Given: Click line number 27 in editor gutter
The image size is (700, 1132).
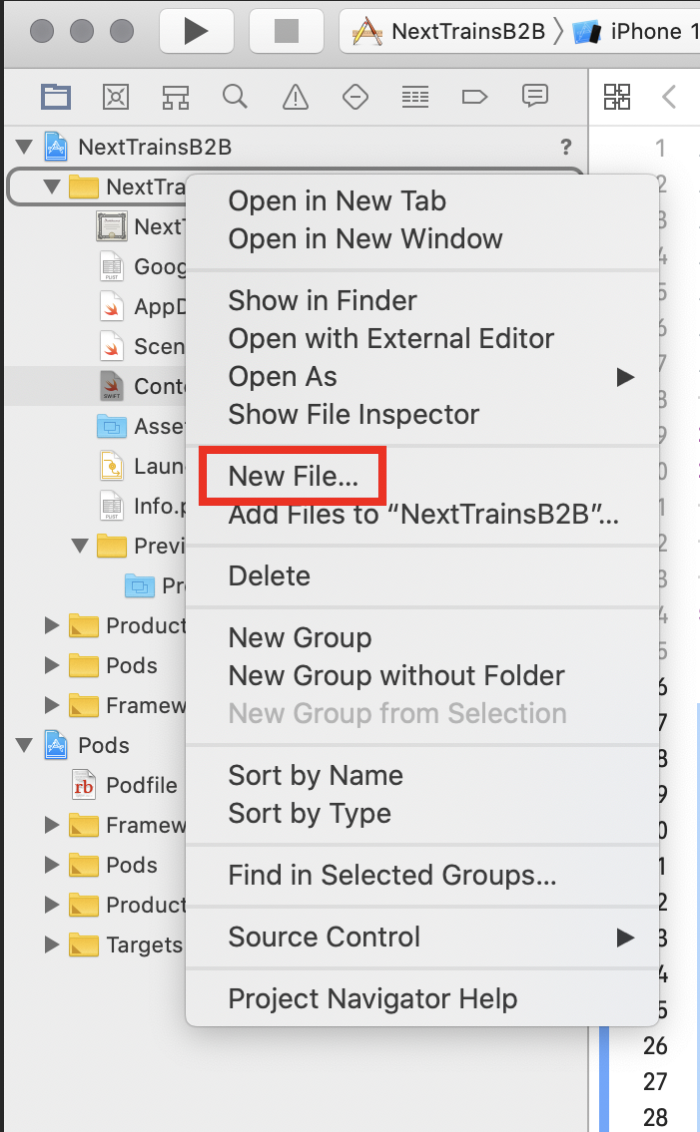Looking at the screenshot, I should click(x=655, y=1081).
